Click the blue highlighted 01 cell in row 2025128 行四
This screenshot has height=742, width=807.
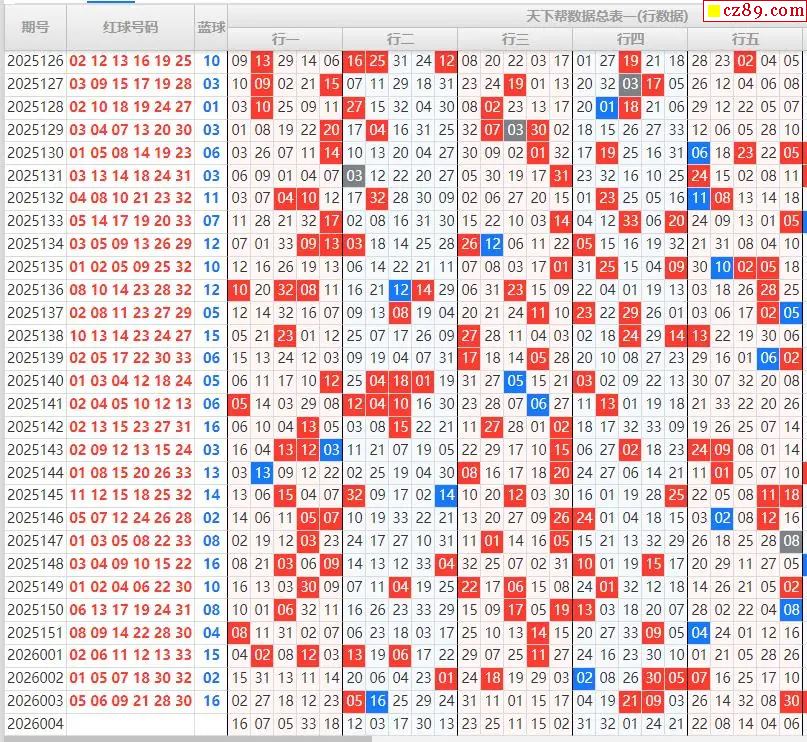tap(607, 107)
